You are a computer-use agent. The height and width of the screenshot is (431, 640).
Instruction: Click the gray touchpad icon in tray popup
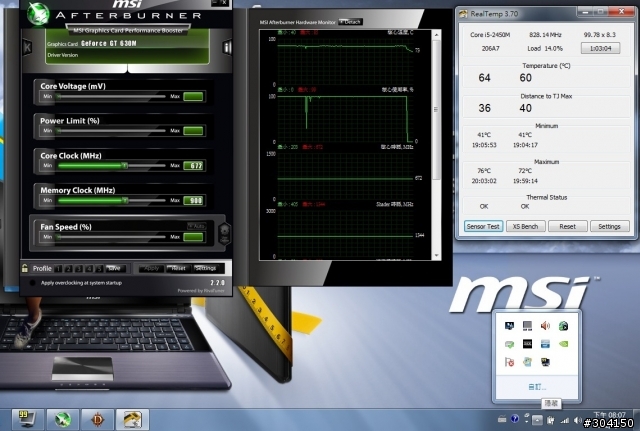(x=527, y=325)
